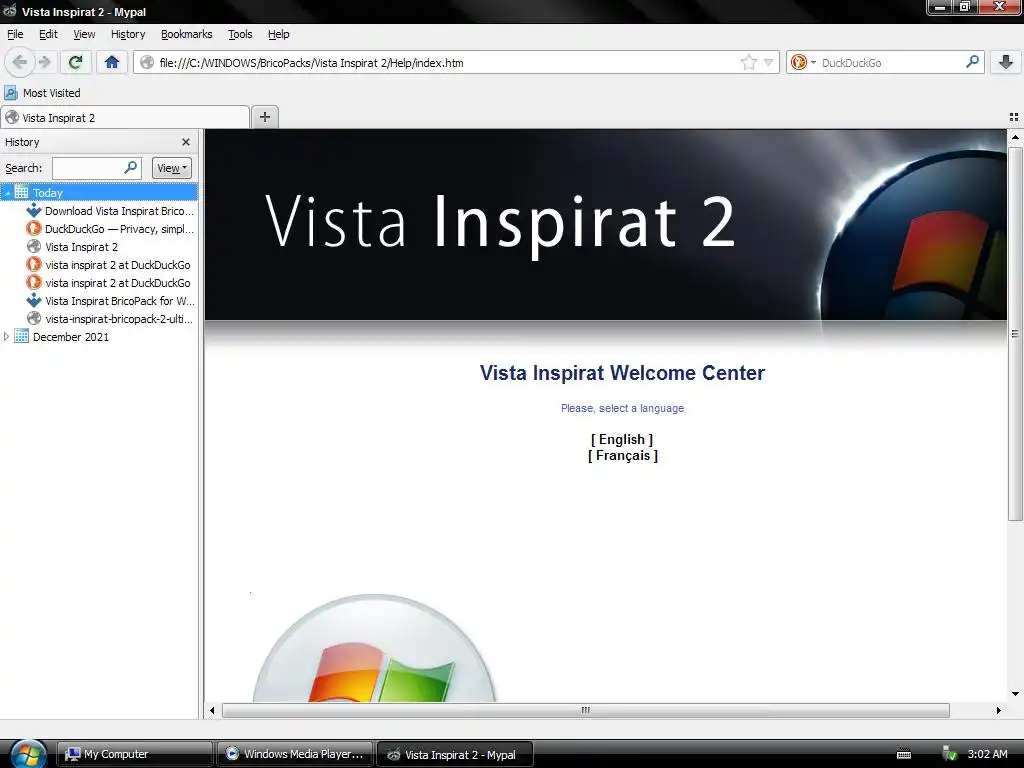Click the horizontal scrollbar right arrow
The height and width of the screenshot is (768, 1024).
tap(998, 710)
